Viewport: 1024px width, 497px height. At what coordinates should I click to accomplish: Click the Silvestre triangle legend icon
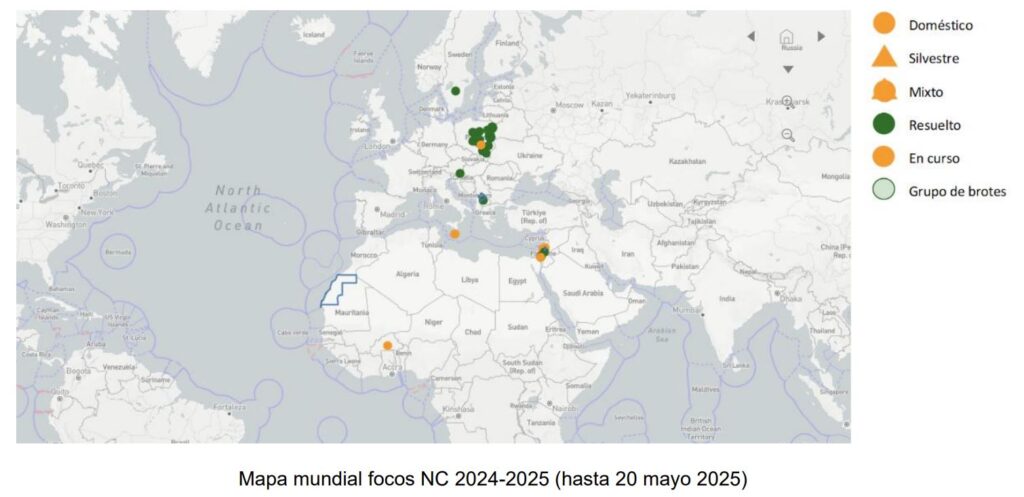click(884, 58)
